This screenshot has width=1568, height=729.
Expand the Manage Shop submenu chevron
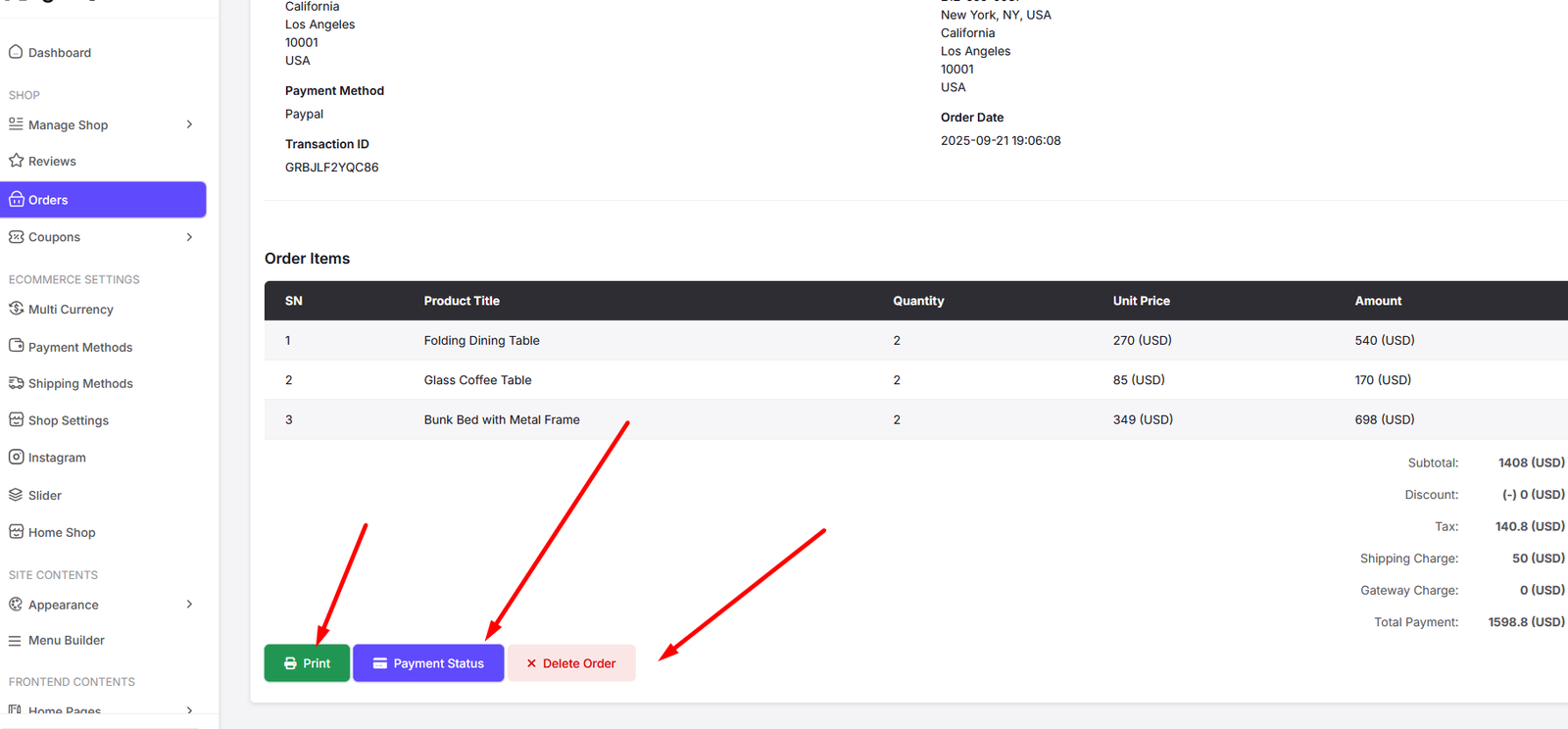[x=189, y=124]
